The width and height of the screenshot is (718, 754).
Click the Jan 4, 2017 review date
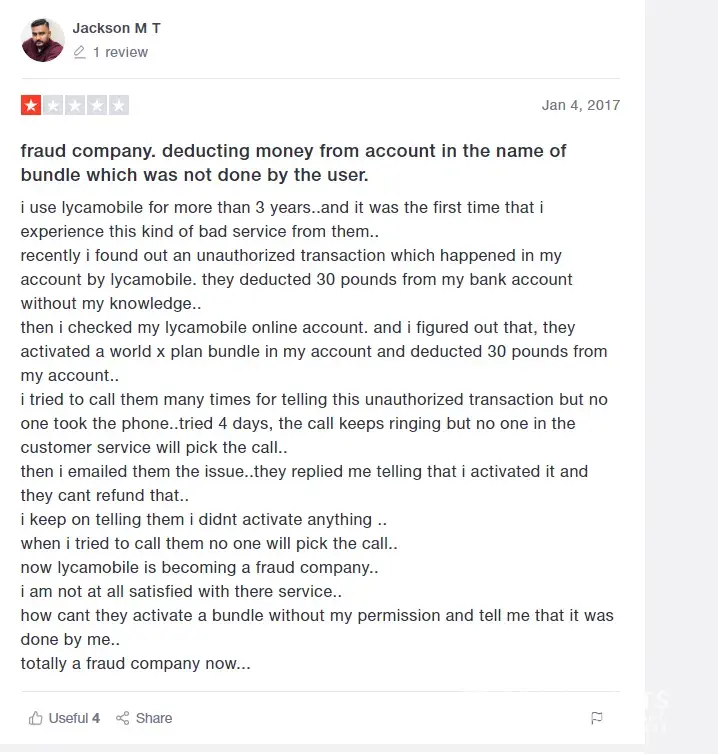(x=580, y=105)
